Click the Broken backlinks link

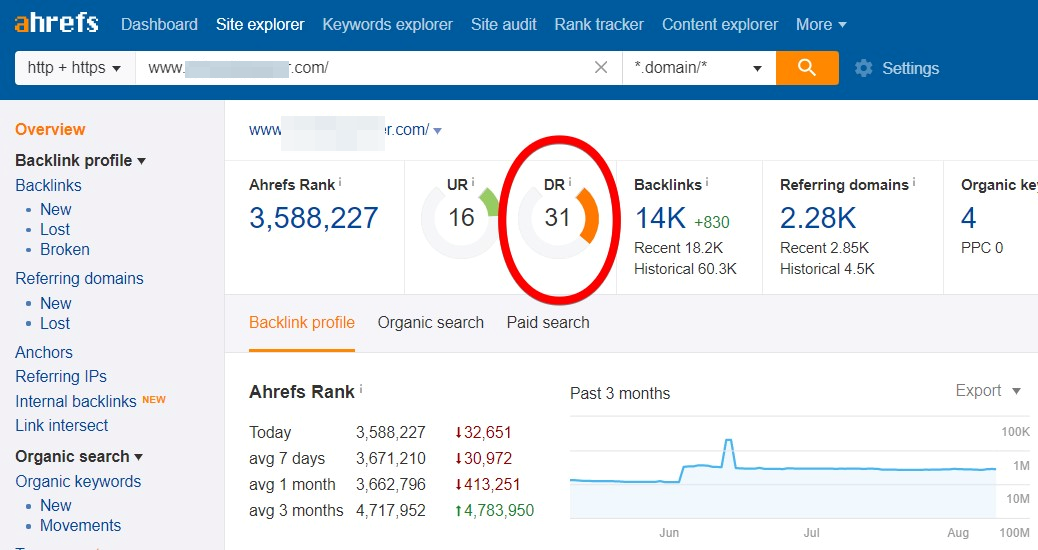click(x=65, y=250)
